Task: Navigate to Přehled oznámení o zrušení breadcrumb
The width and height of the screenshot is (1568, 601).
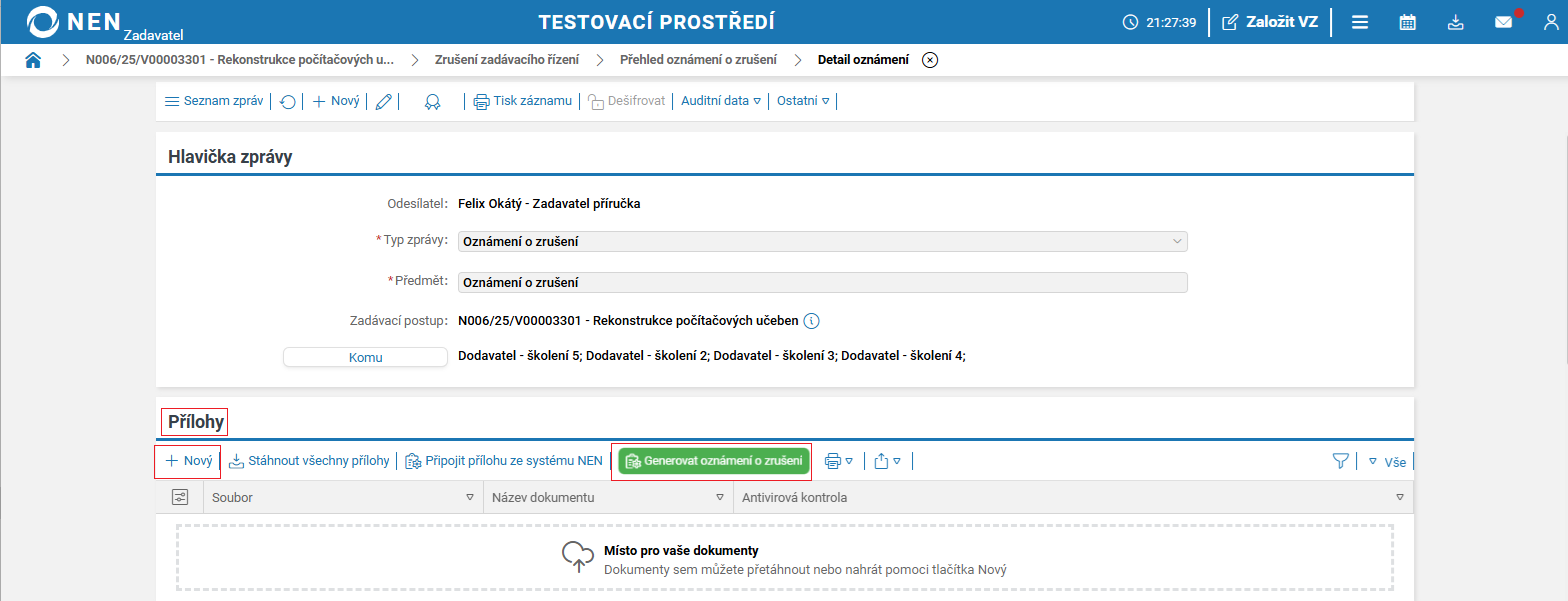Action: point(698,60)
